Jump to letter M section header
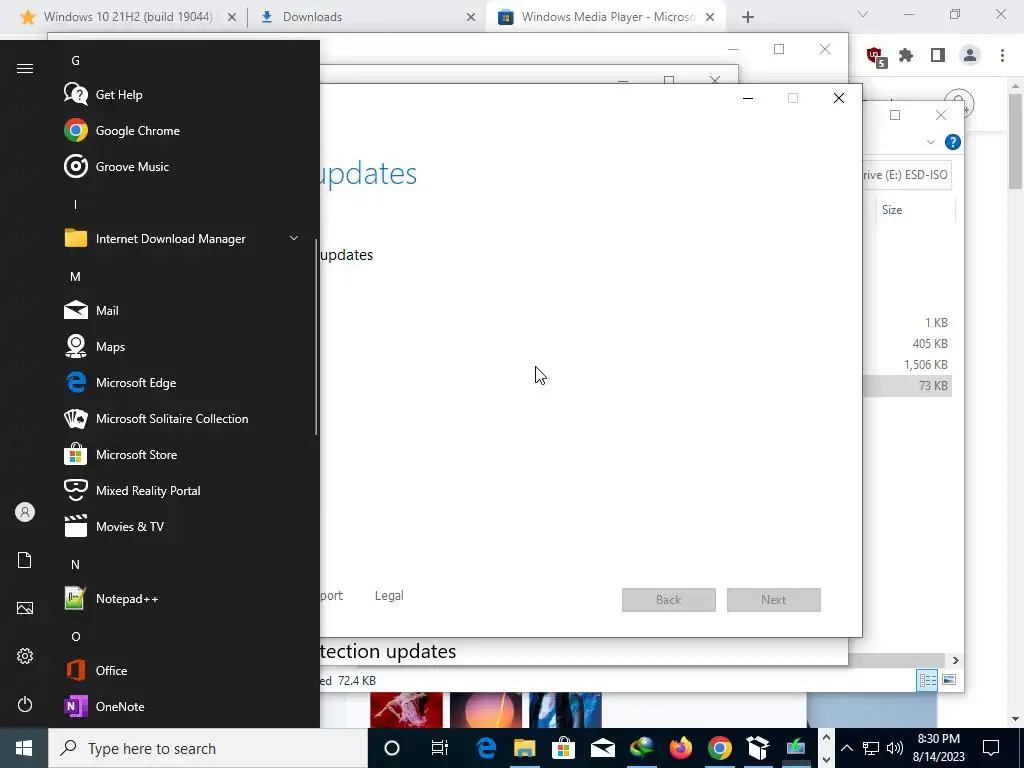The width and height of the screenshot is (1024, 768). pos(75,276)
